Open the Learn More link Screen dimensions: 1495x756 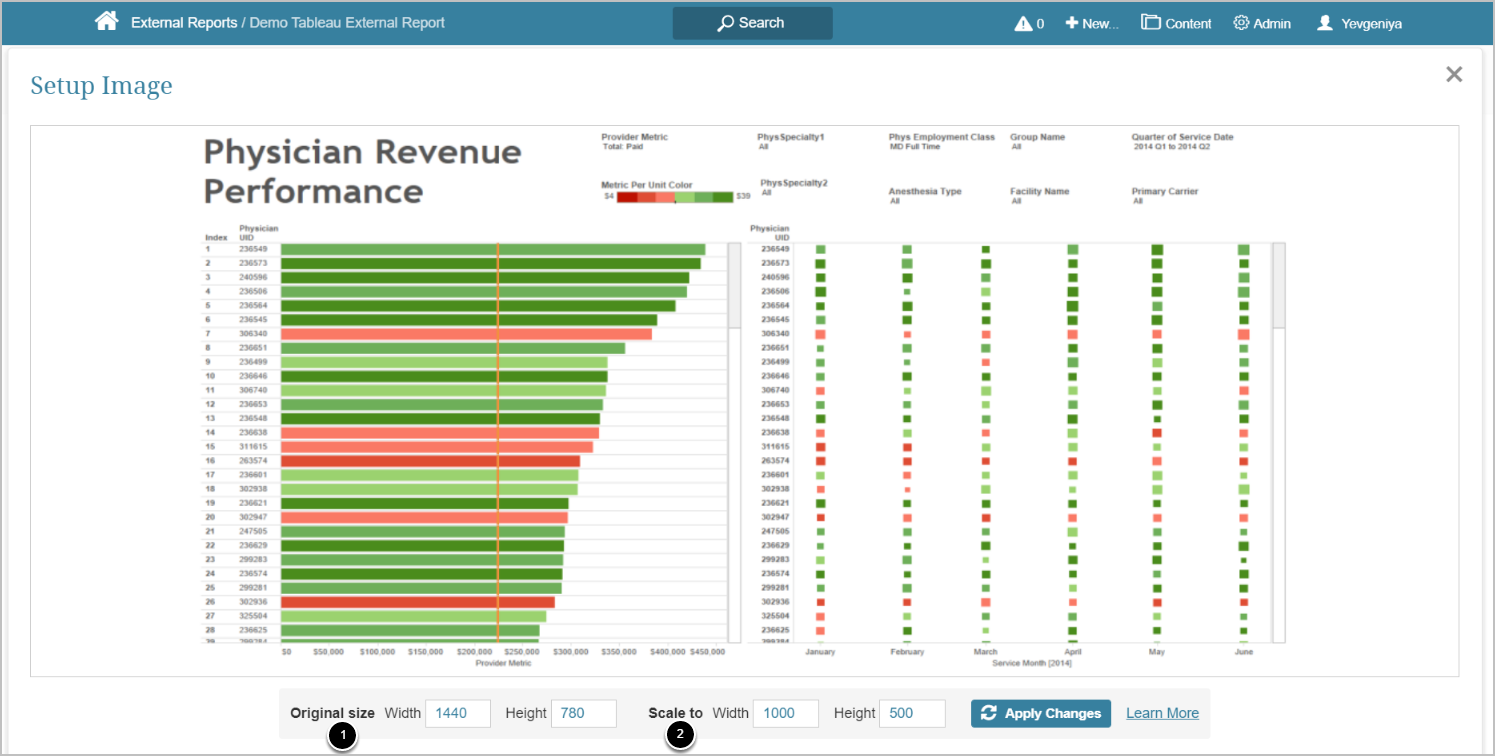point(1162,713)
